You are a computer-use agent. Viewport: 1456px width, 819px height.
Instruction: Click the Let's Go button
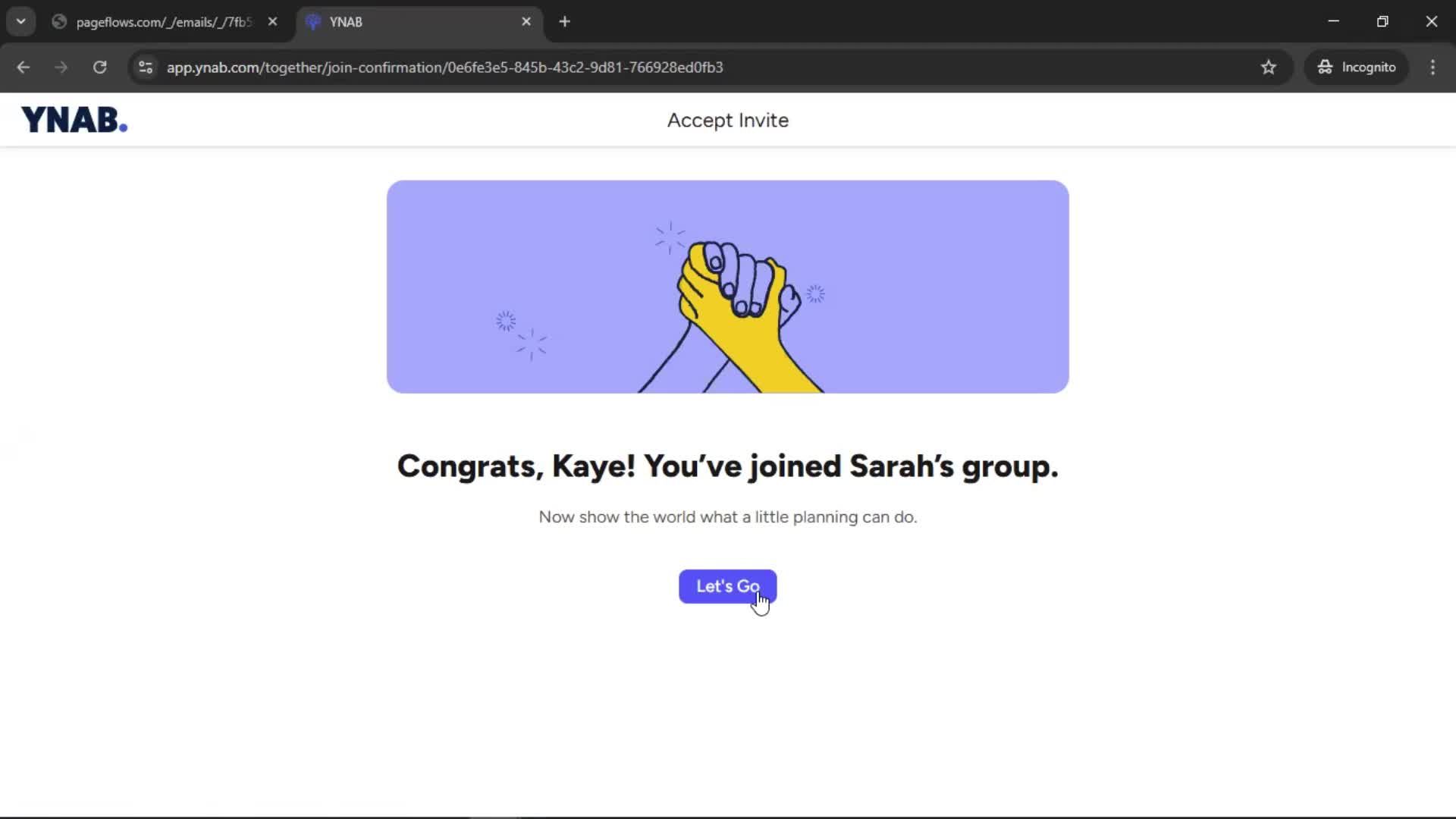(727, 586)
